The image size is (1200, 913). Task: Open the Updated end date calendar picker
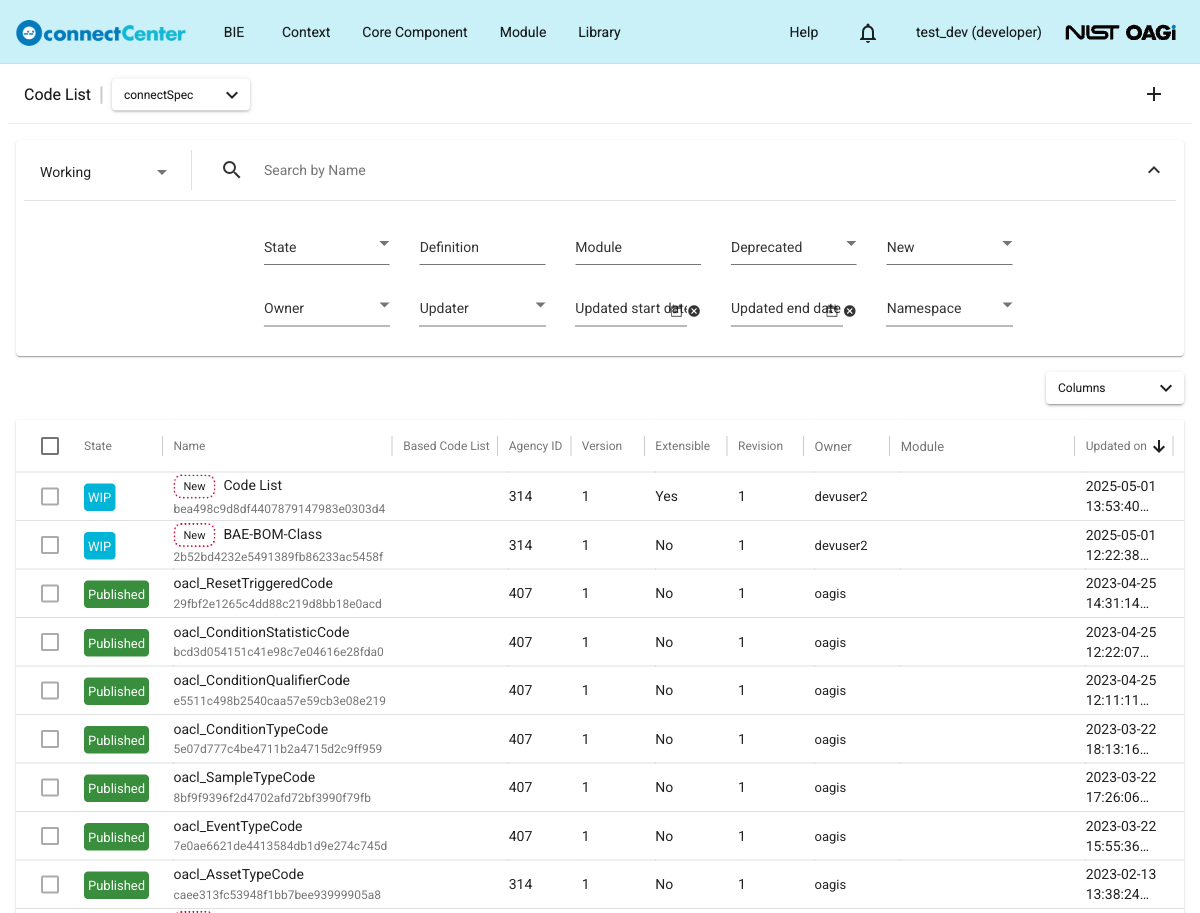[x=832, y=311]
